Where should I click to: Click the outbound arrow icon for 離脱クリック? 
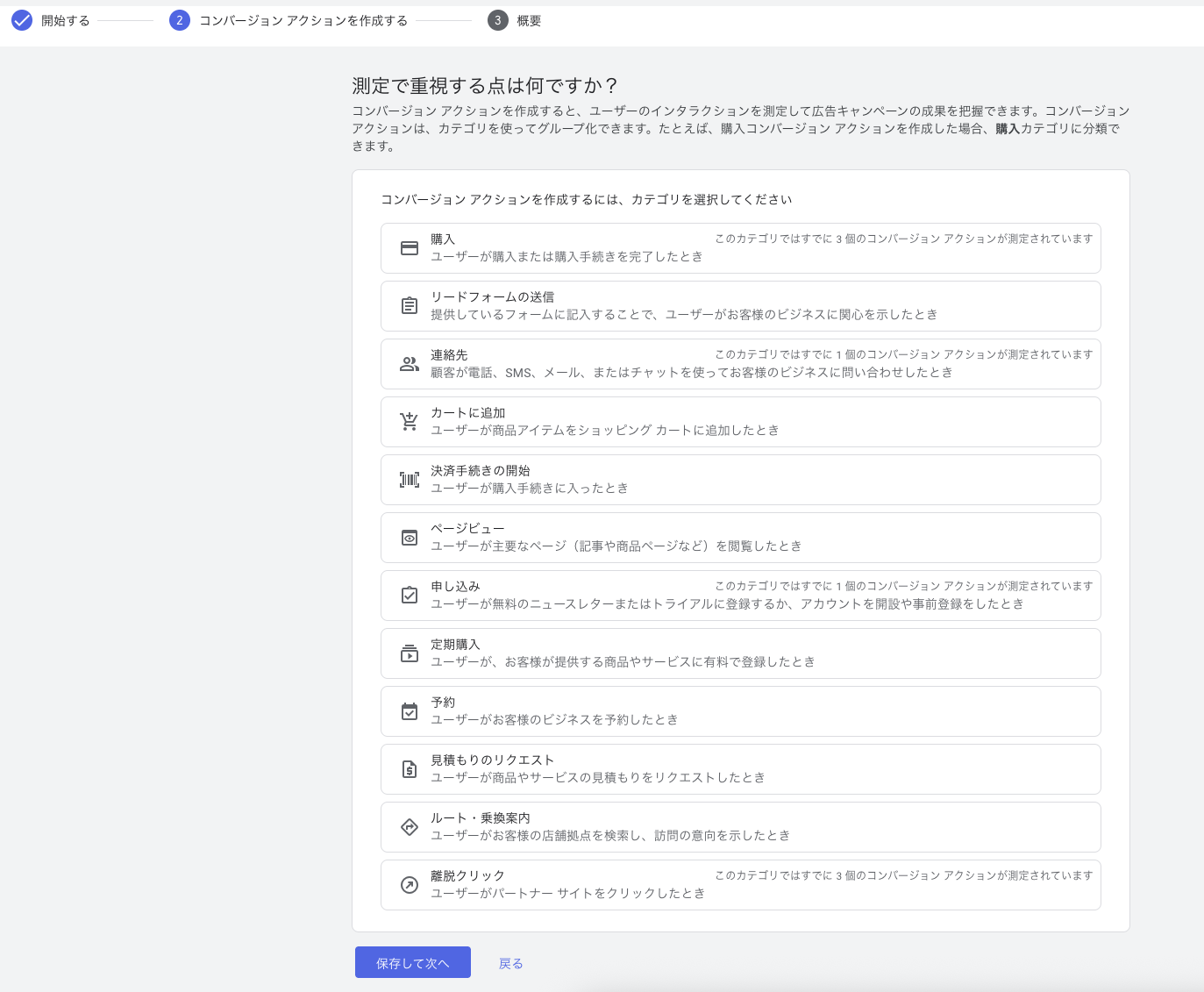pos(410,885)
